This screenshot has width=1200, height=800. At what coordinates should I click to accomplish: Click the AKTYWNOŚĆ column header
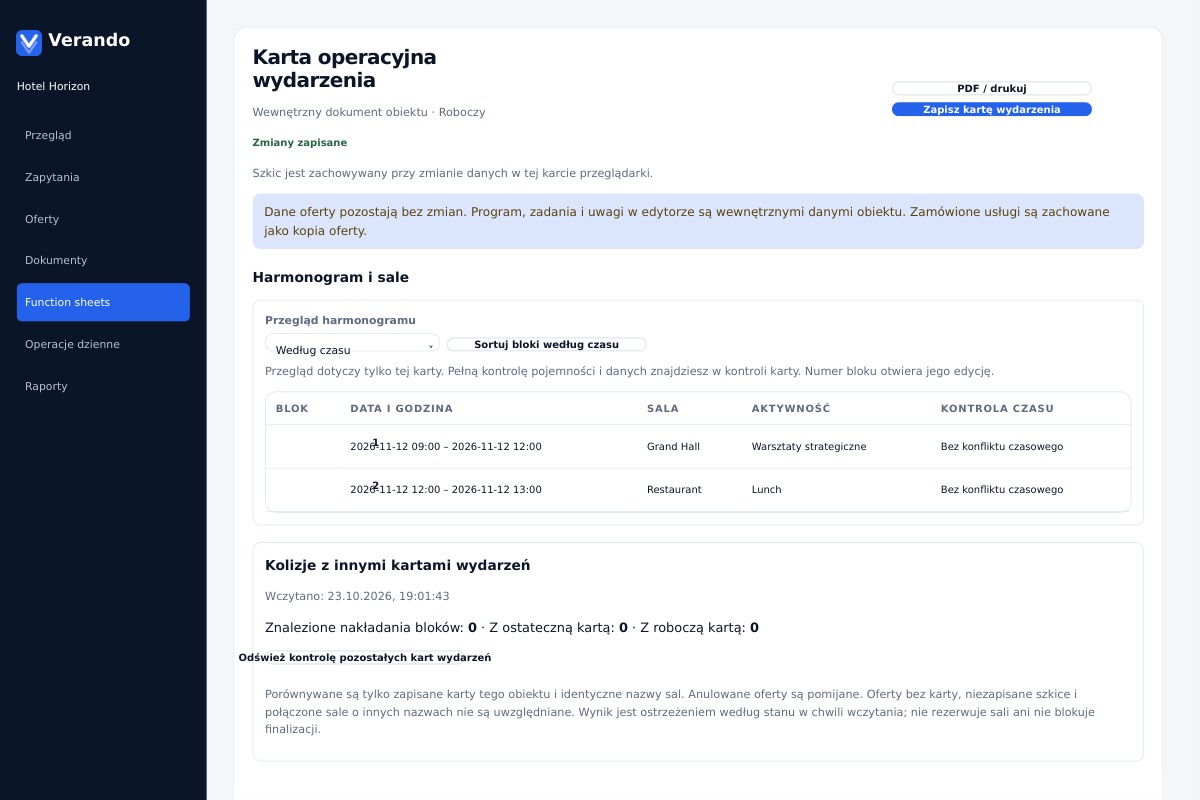[x=791, y=408]
